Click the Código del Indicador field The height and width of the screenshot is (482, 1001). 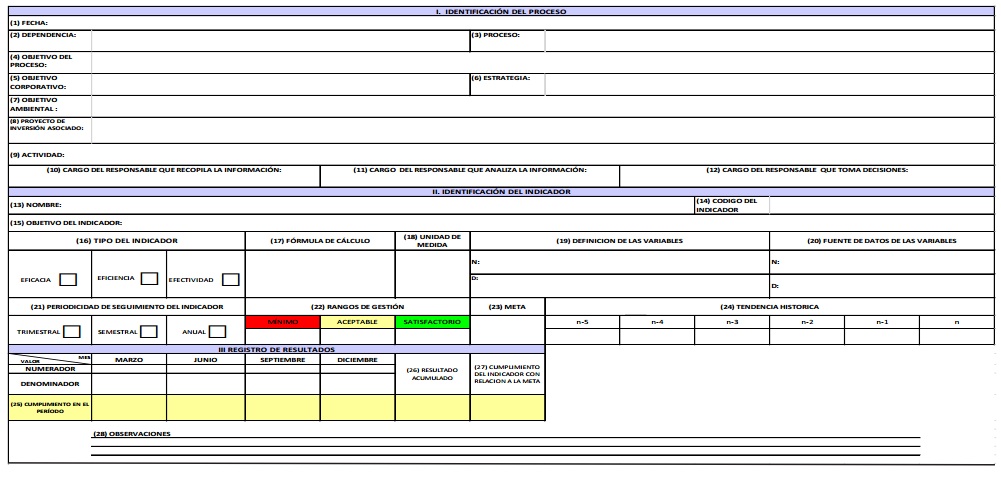click(882, 205)
